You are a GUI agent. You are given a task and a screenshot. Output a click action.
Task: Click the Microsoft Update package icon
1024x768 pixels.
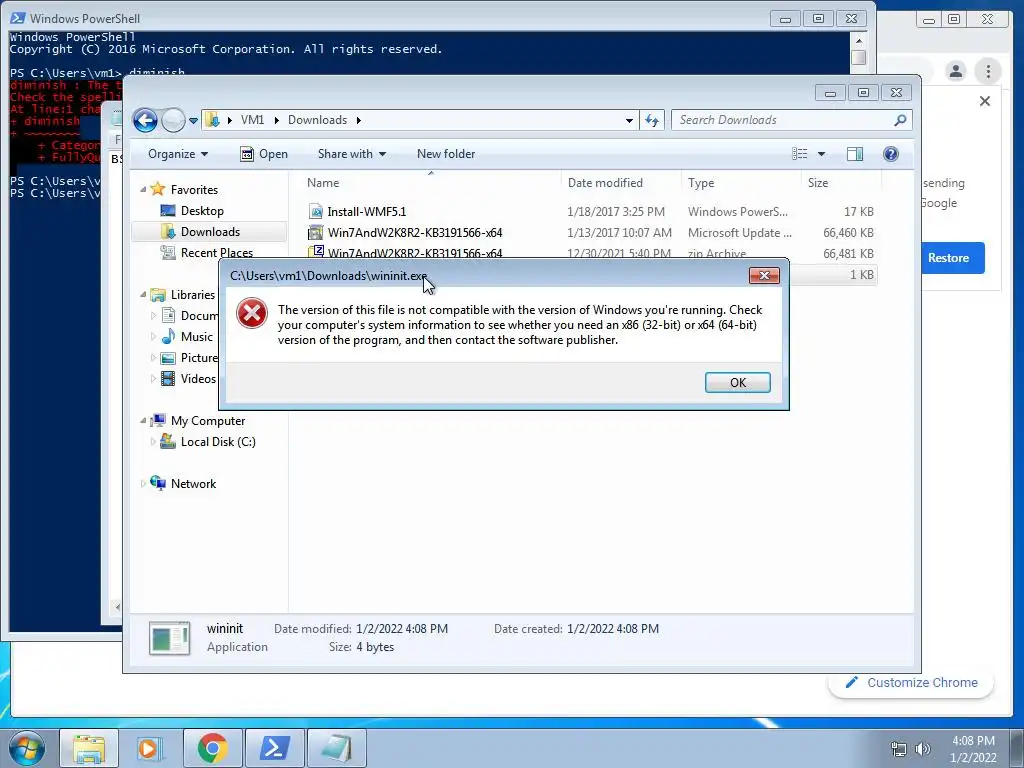(x=316, y=232)
